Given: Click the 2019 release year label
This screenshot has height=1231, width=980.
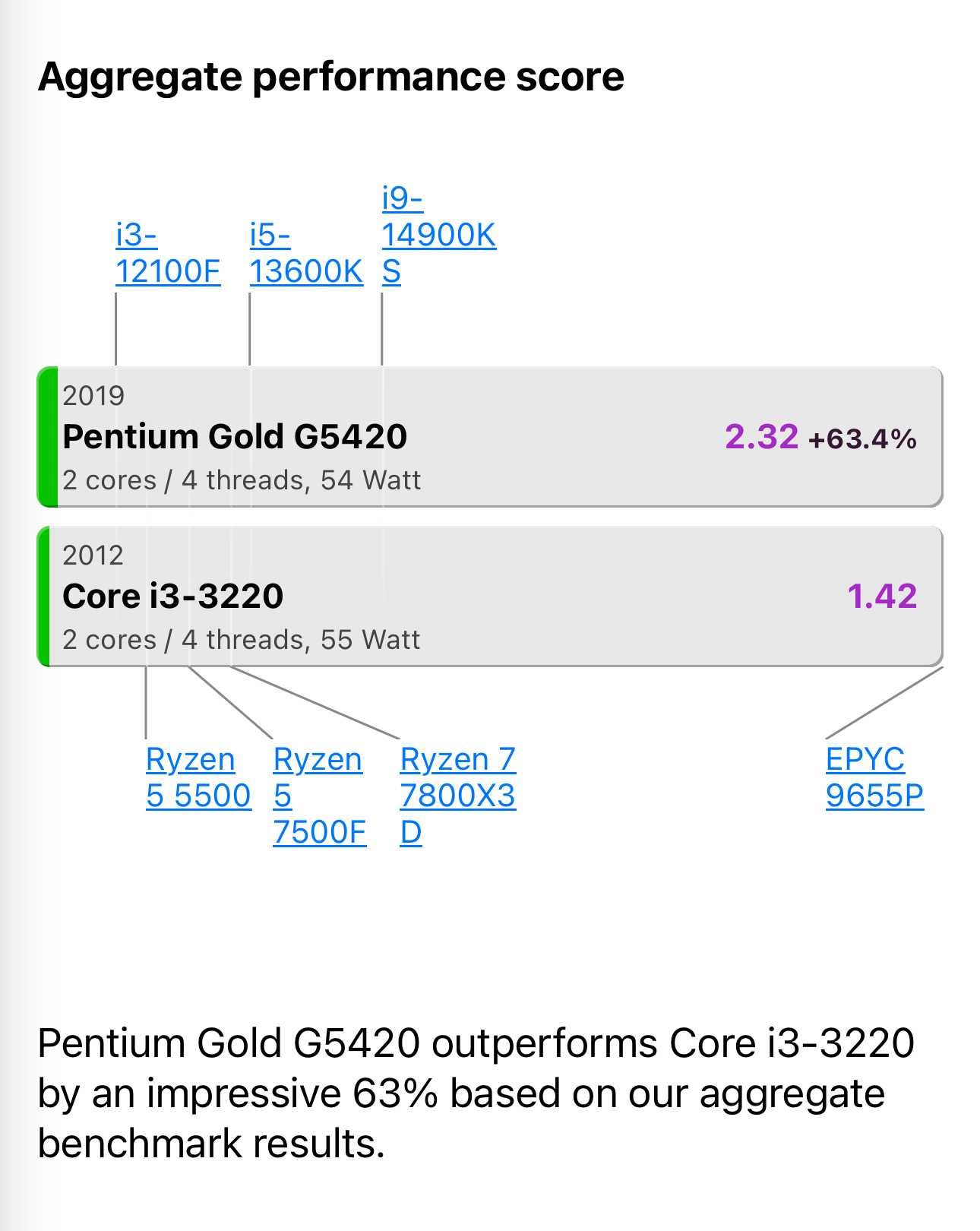Looking at the screenshot, I should point(93,395).
